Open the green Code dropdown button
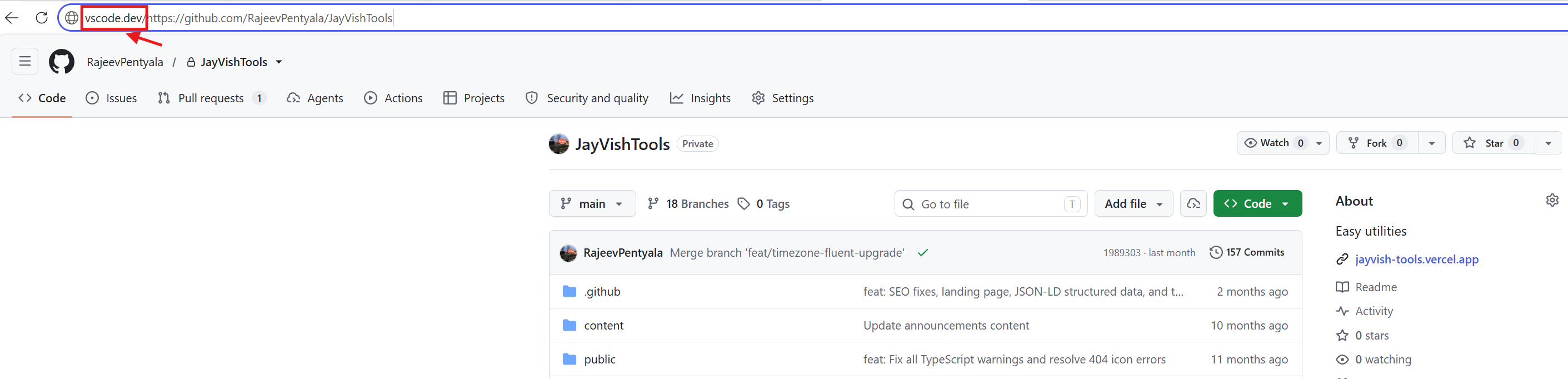 1257,204
